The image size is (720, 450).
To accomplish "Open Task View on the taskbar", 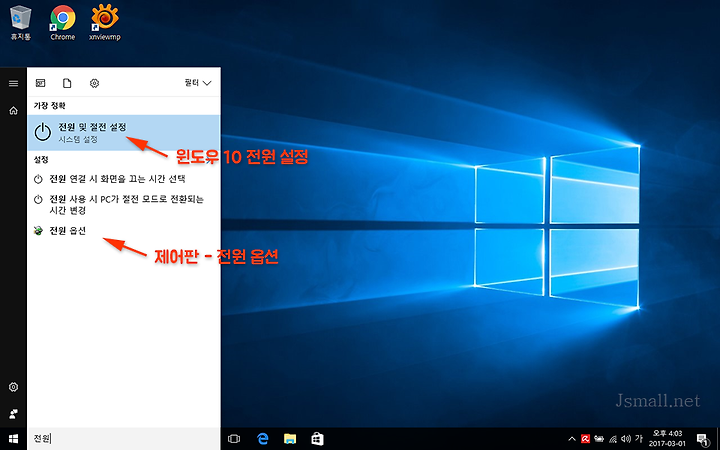I will pos(234,439).
